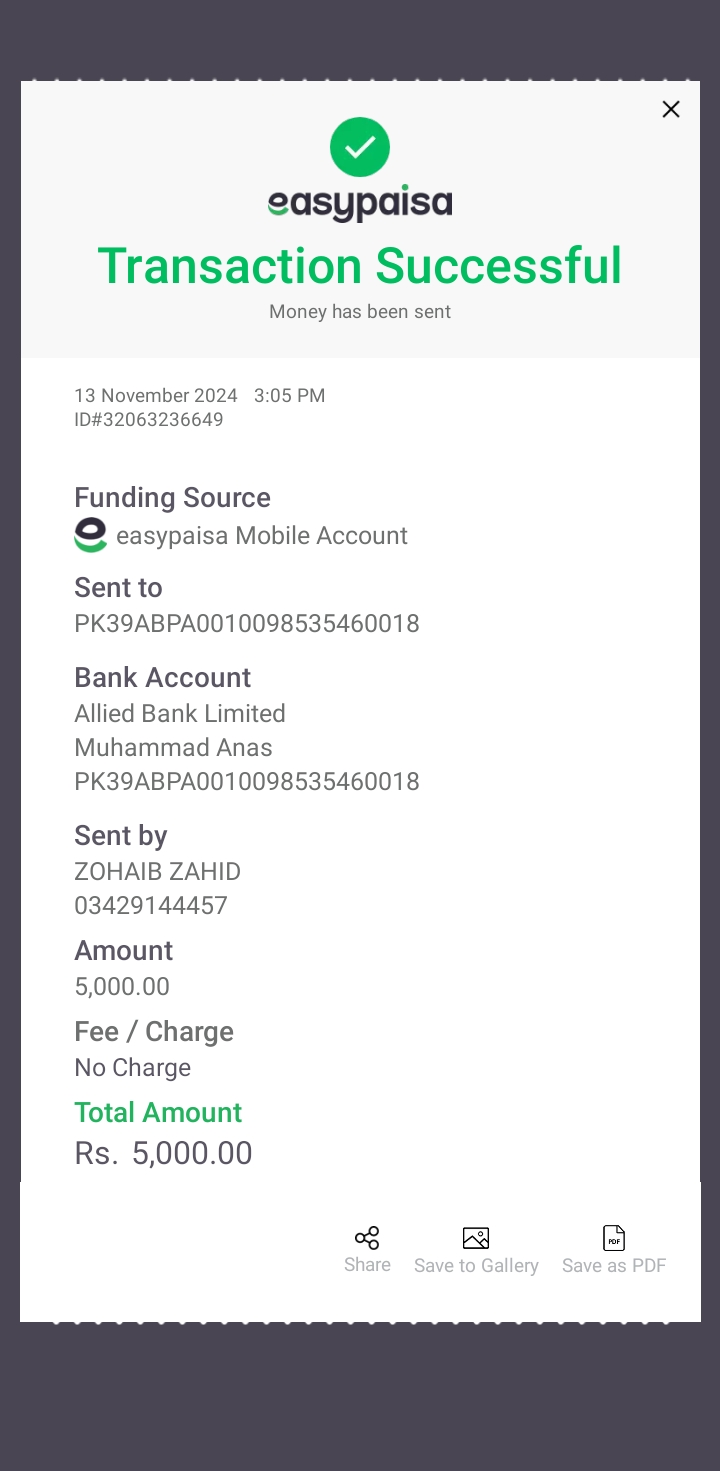720x1471 pixels.
Task: Select the Share text label
Action: click(367, 1265)
